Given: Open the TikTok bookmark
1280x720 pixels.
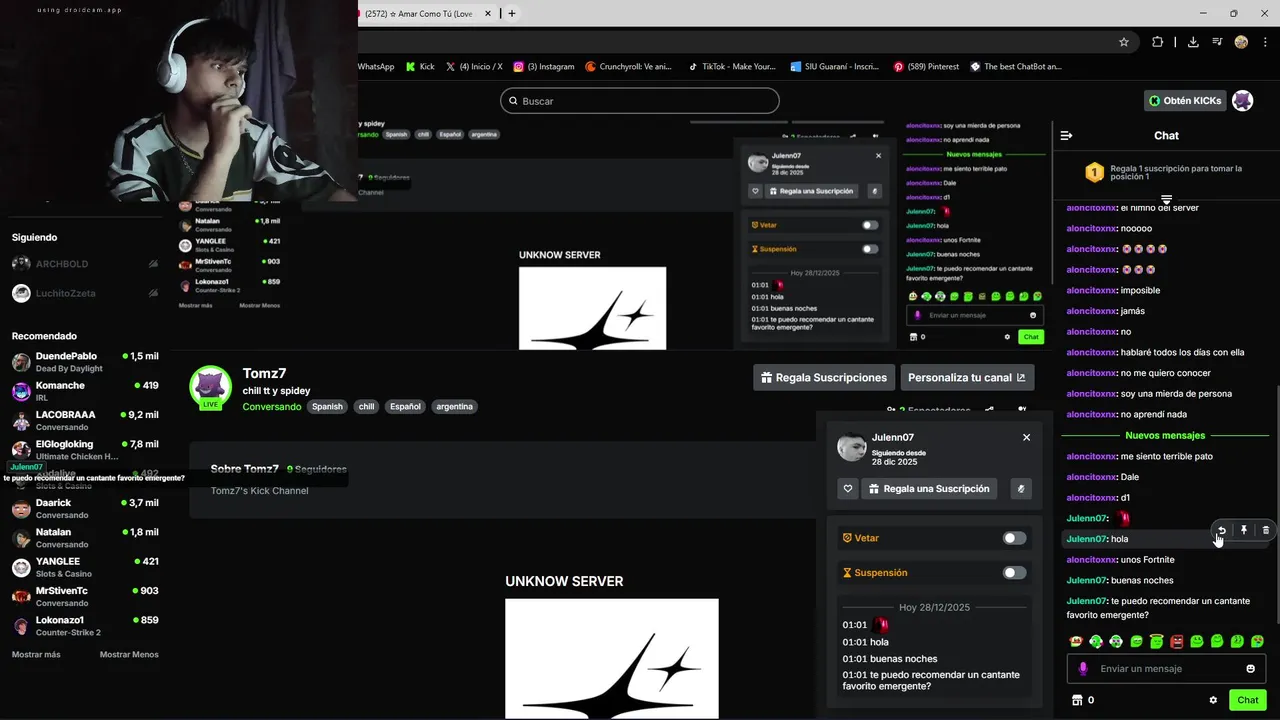Looking at the screenshot, I should click(732, 67).
